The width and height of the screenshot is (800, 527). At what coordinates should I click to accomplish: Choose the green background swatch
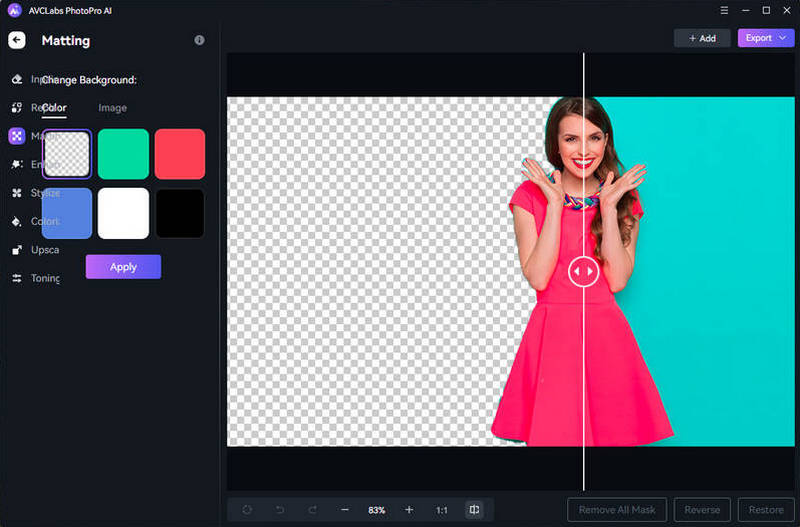click(123, 154)
